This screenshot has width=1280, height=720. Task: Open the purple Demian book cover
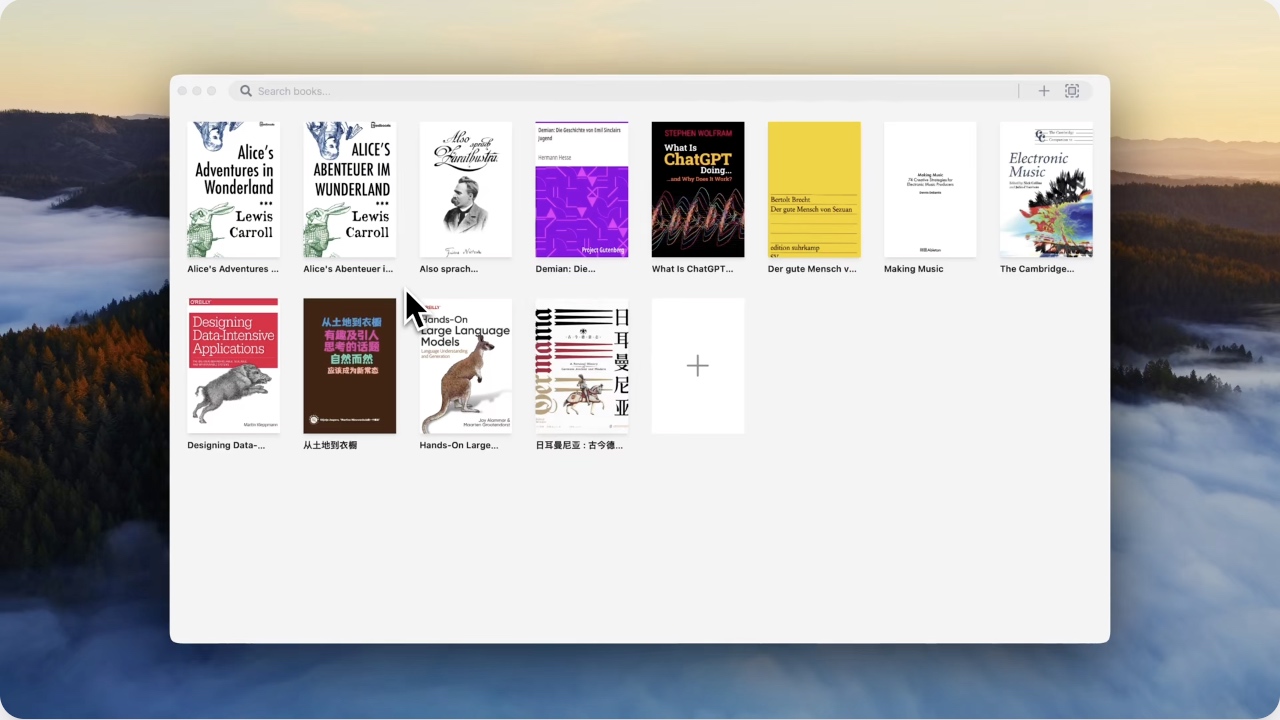tap(582, 190)
